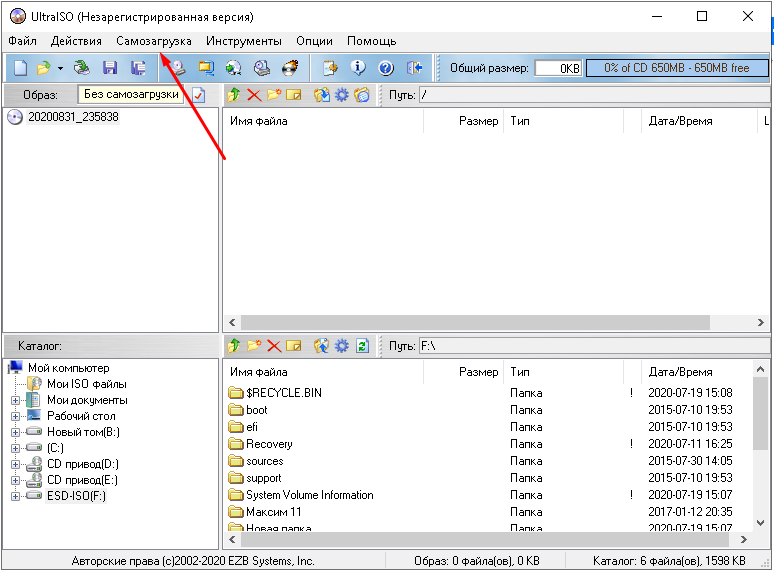Click New folder icon in image toolbar
The image size is (774, 573).
tap(274, 95)
